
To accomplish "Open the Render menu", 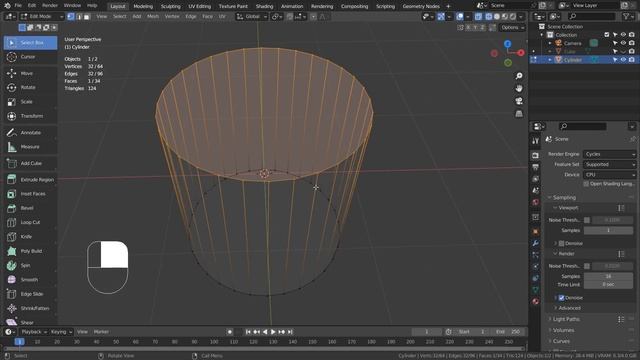I will (x=50, y=6).
